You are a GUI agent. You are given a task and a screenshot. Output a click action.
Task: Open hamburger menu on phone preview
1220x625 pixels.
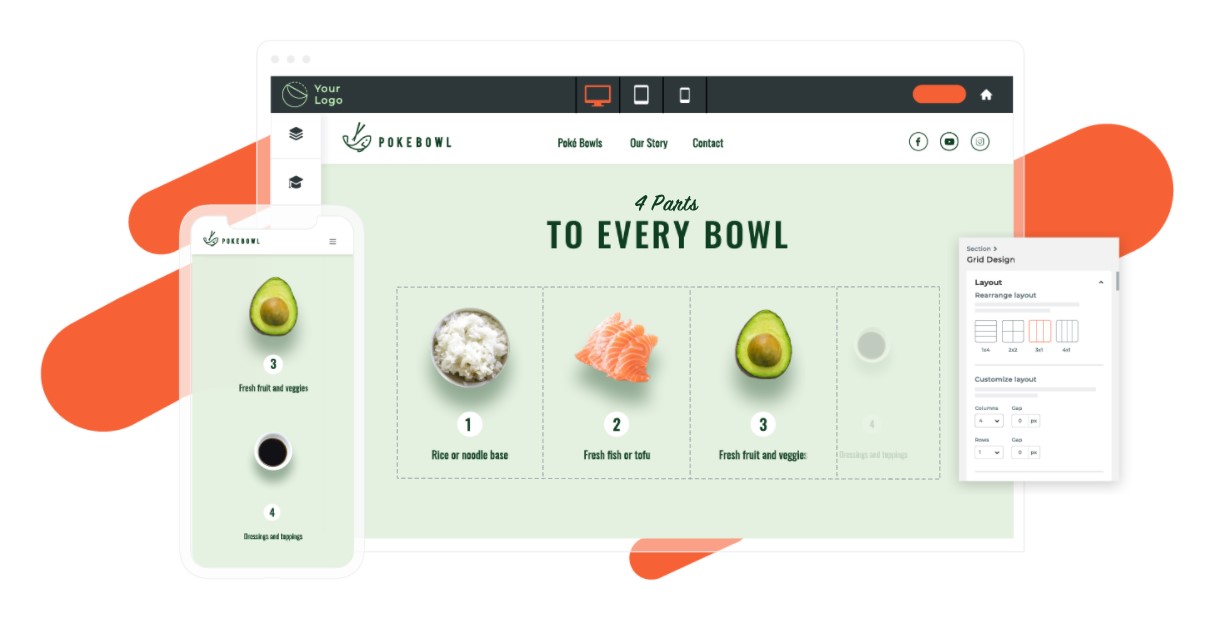point(333,241)
